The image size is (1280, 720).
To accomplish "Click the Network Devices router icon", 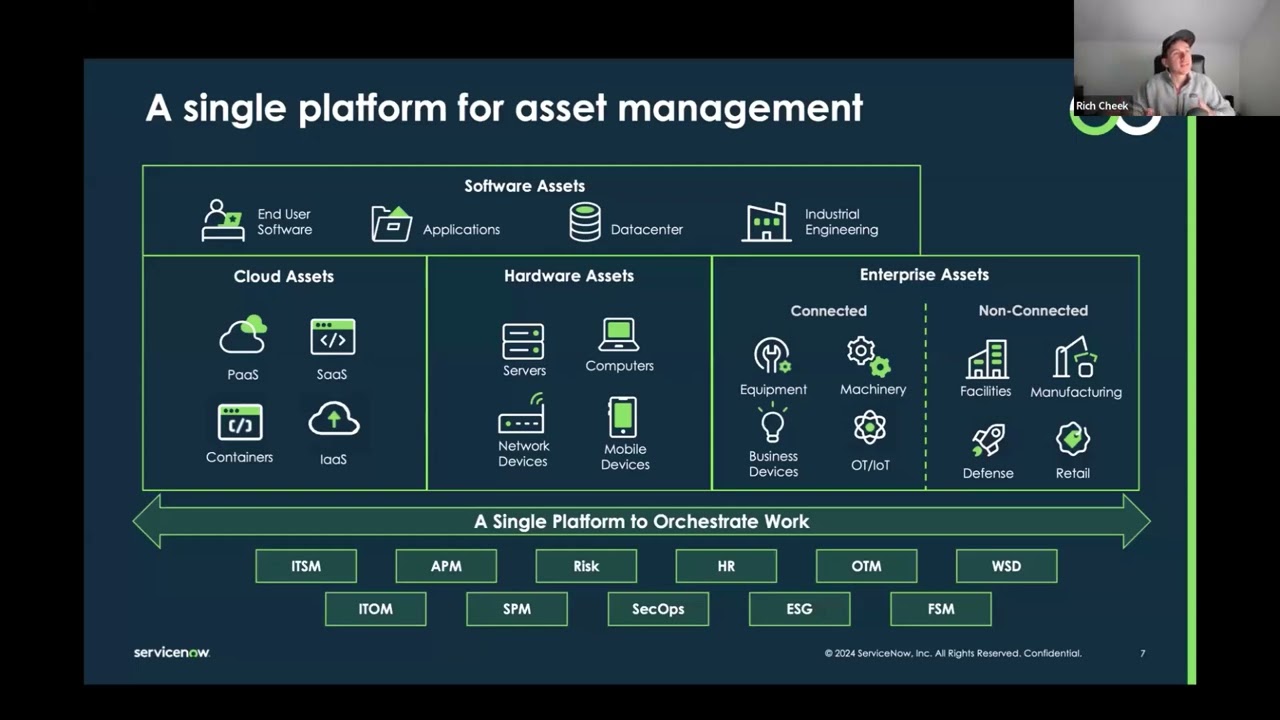I will point(522,414).
